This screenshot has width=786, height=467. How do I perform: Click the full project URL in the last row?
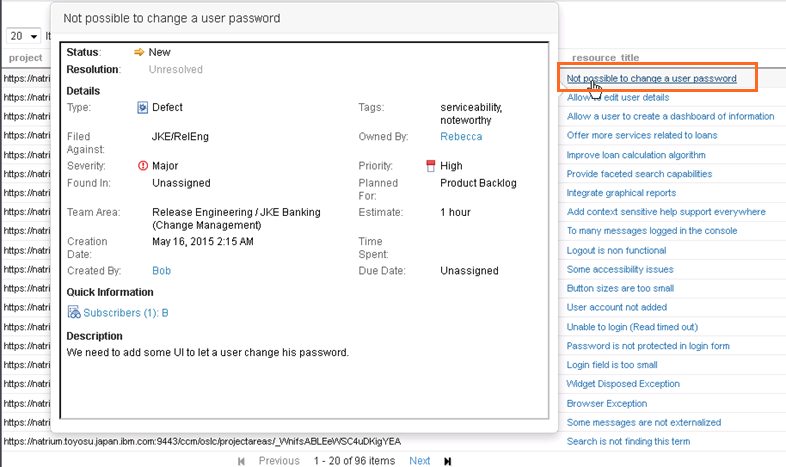pyautogui.click(x=202, y=441)
